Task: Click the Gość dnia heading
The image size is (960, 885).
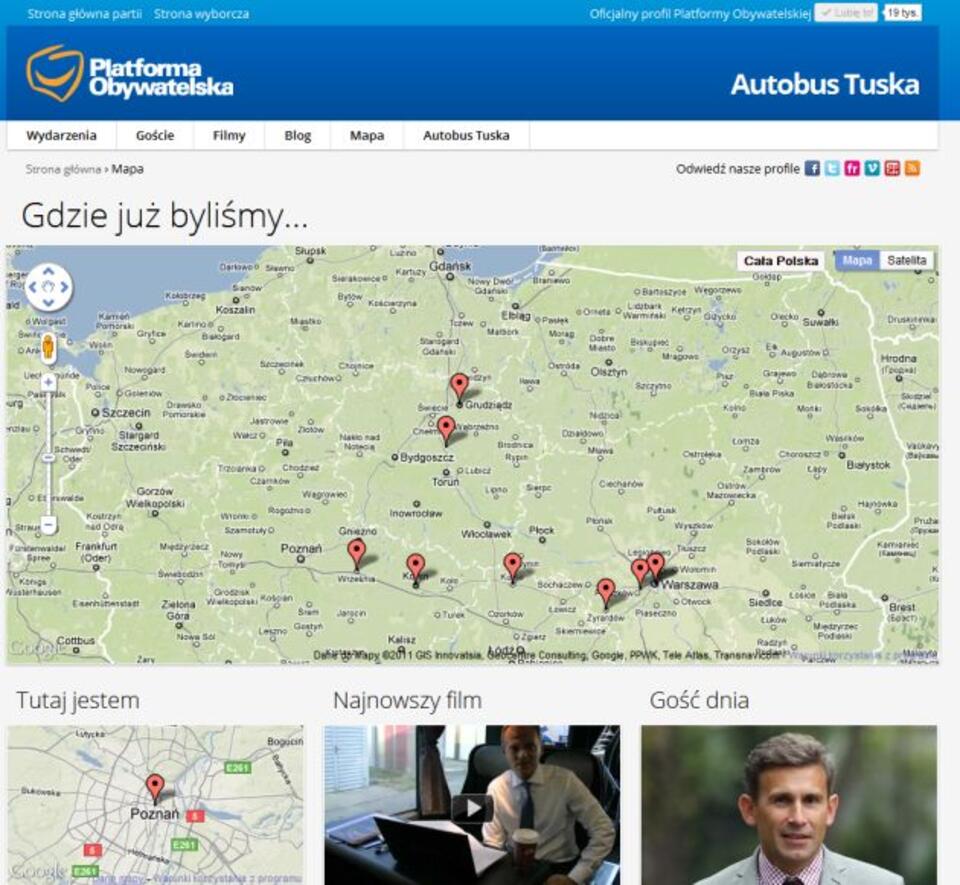Action: coord(699,700)
